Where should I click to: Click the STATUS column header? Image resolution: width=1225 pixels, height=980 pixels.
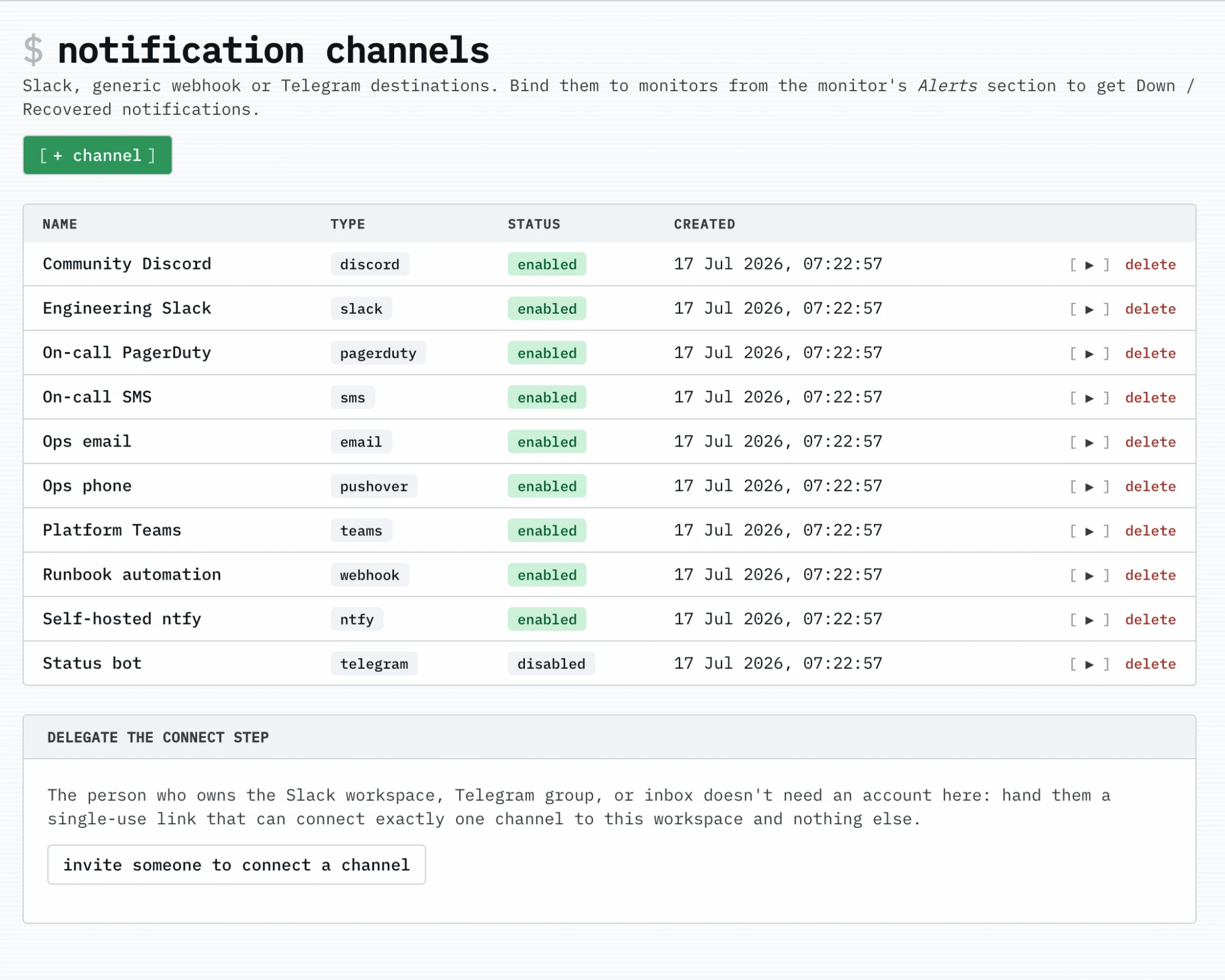[534, 224]
